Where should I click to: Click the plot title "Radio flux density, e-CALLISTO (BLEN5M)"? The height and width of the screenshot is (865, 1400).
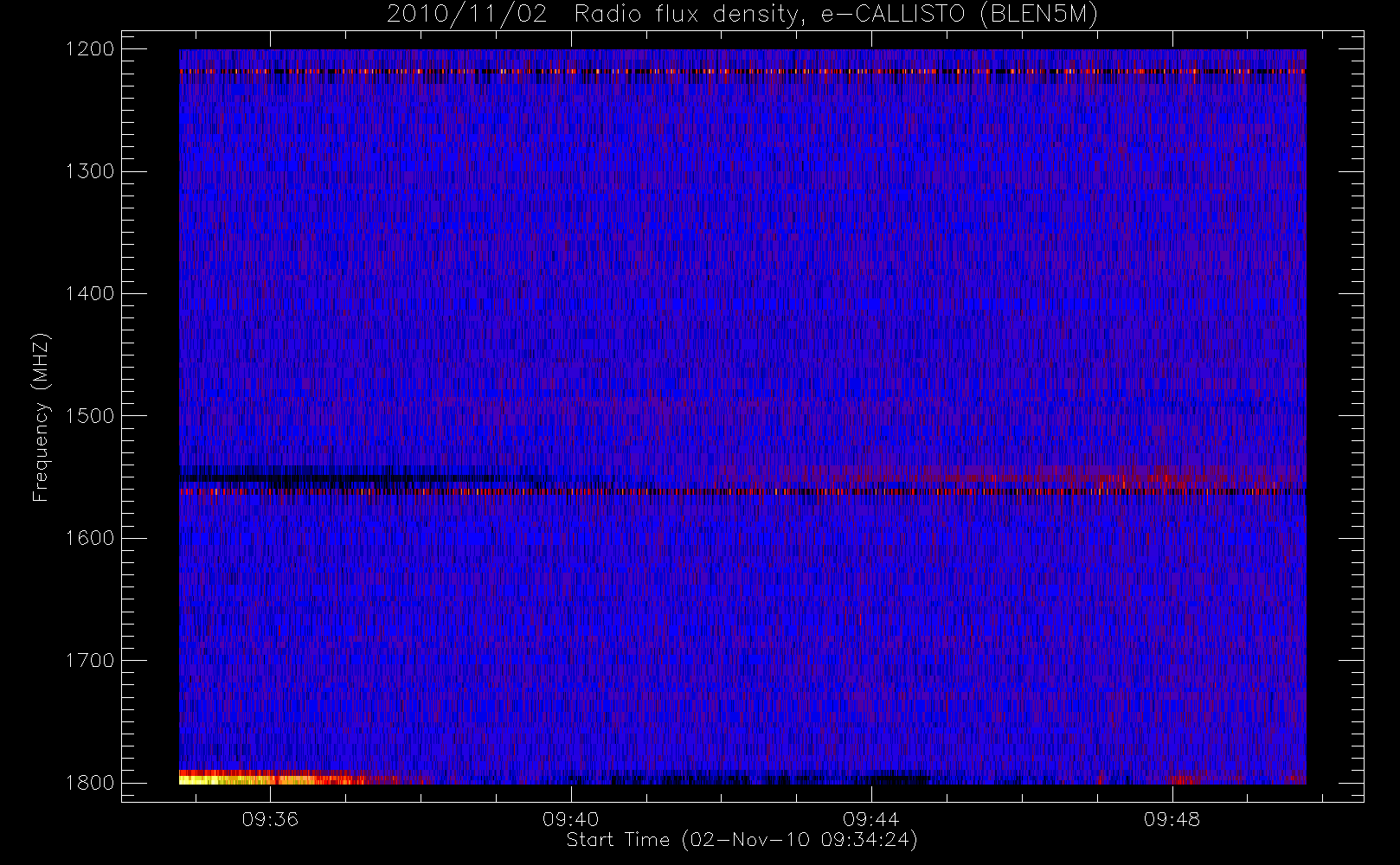point(836,15)
